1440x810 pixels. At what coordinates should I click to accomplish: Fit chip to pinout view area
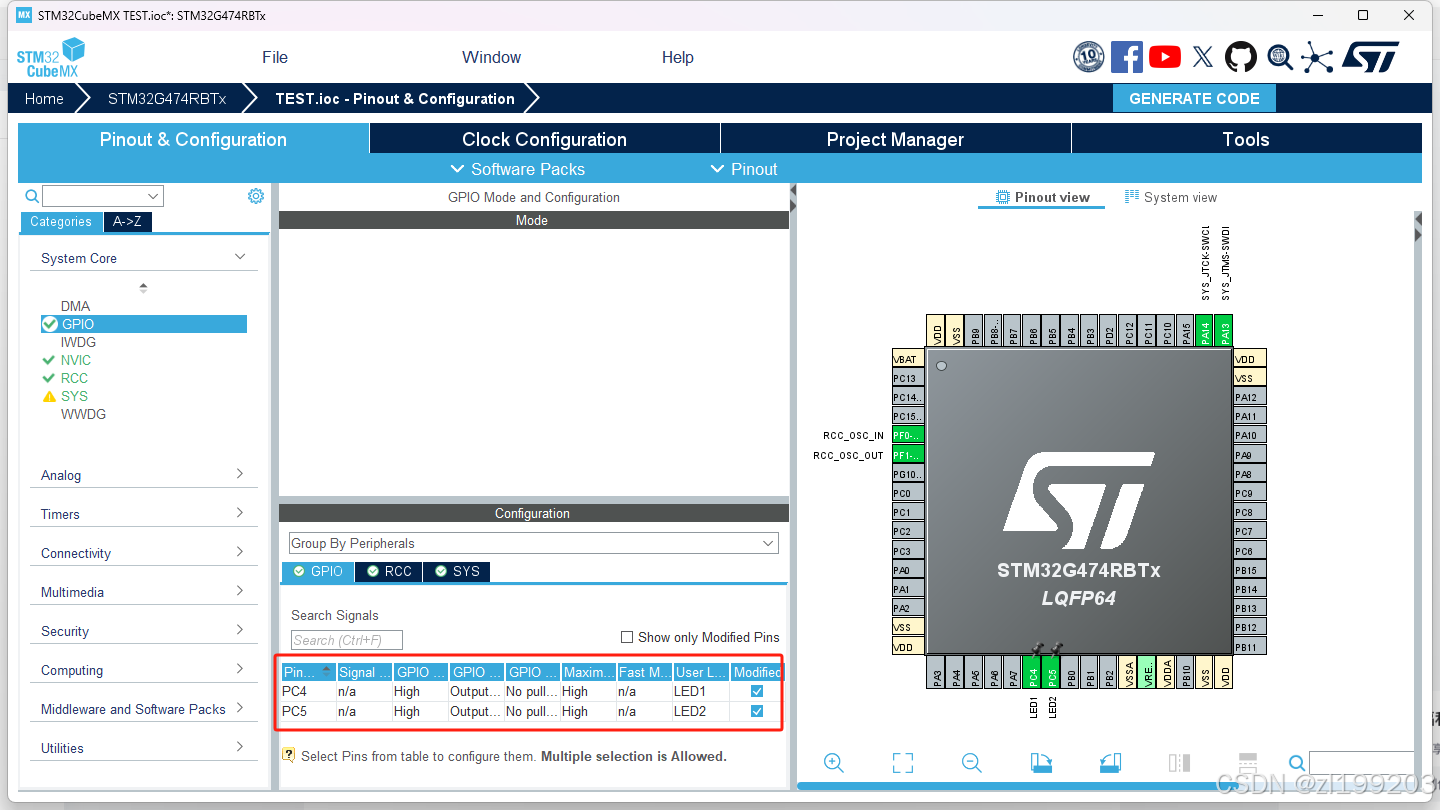coord(903,763)
